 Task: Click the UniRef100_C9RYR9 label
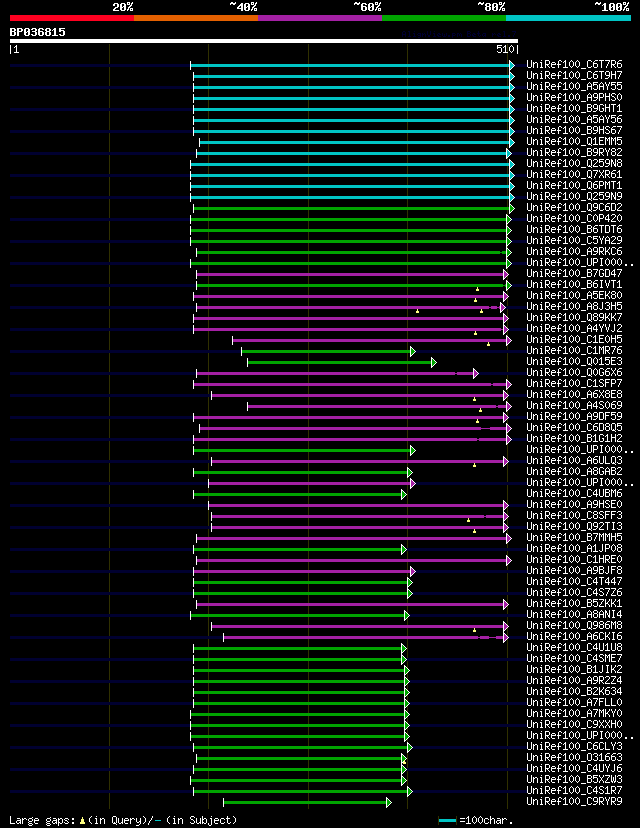point(574,802)
